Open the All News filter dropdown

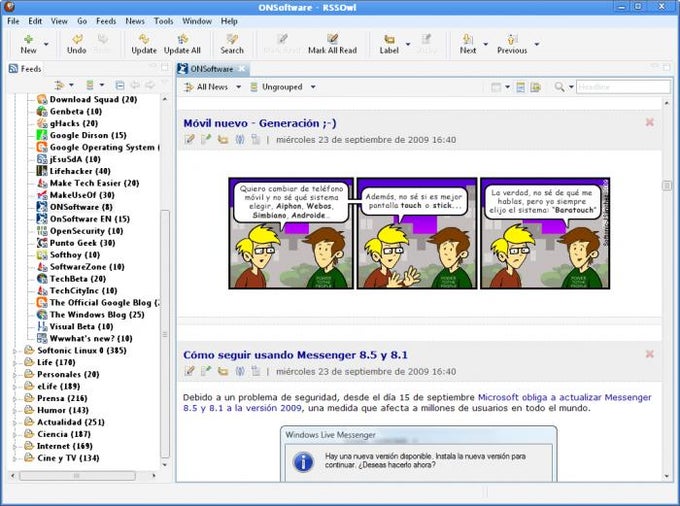212,87
